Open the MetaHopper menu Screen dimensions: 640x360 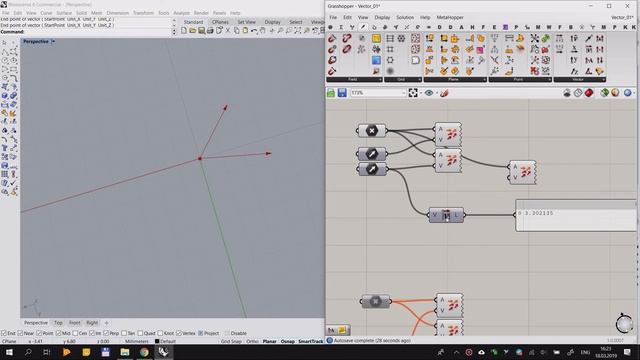pyautogui.click(x=450, y=18)
